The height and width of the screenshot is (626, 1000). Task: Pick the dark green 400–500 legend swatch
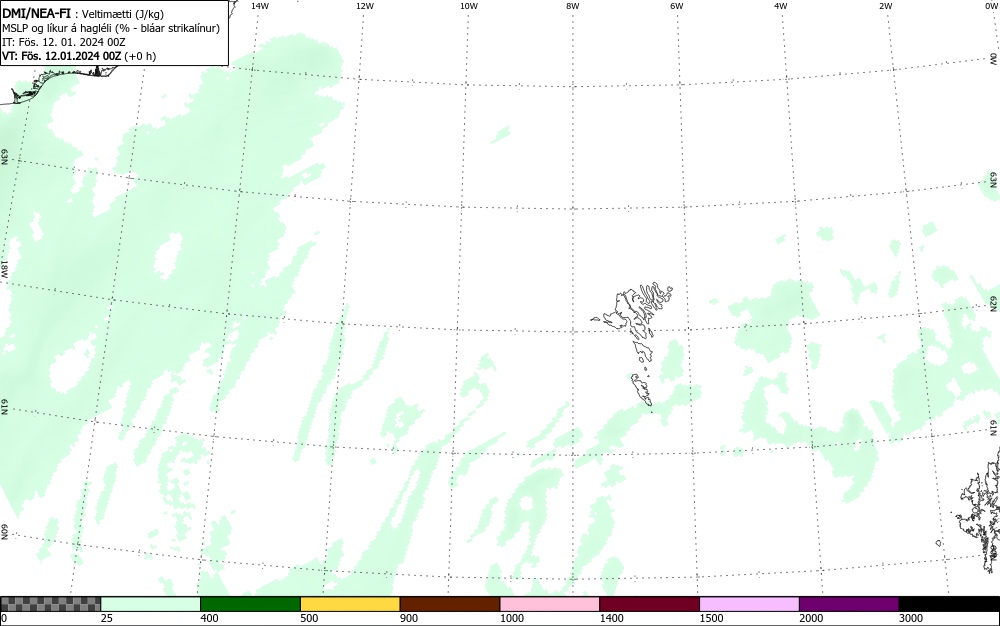coord(250,604)
